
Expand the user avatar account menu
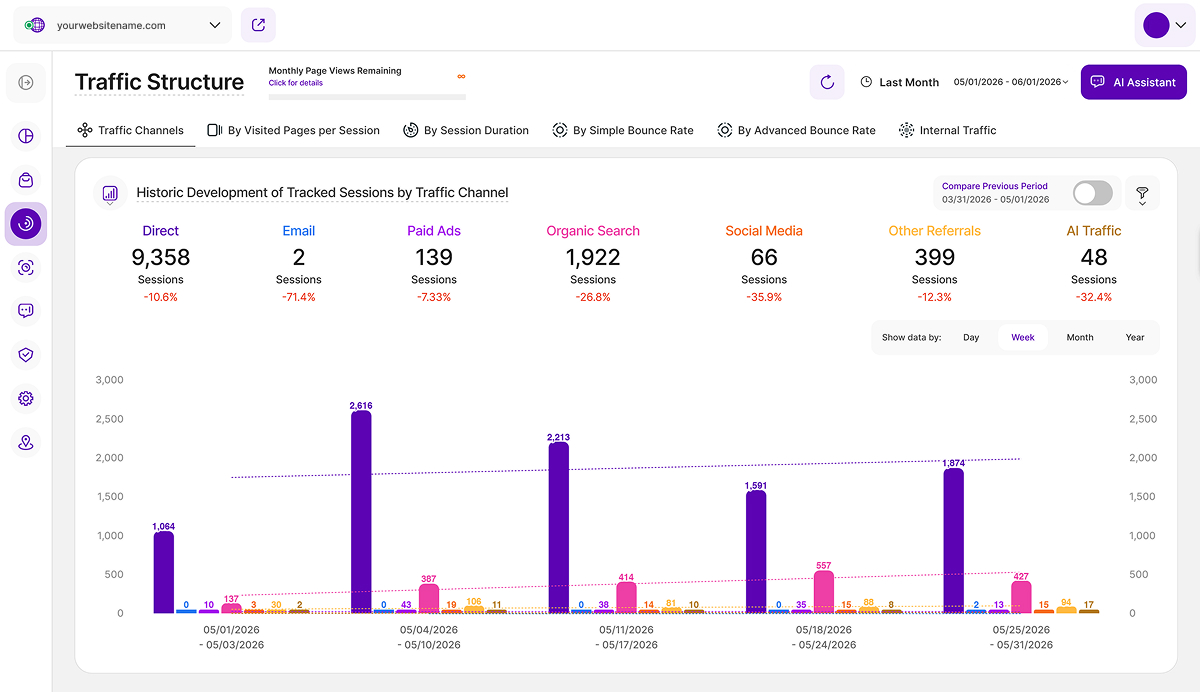click(1165, 25)
